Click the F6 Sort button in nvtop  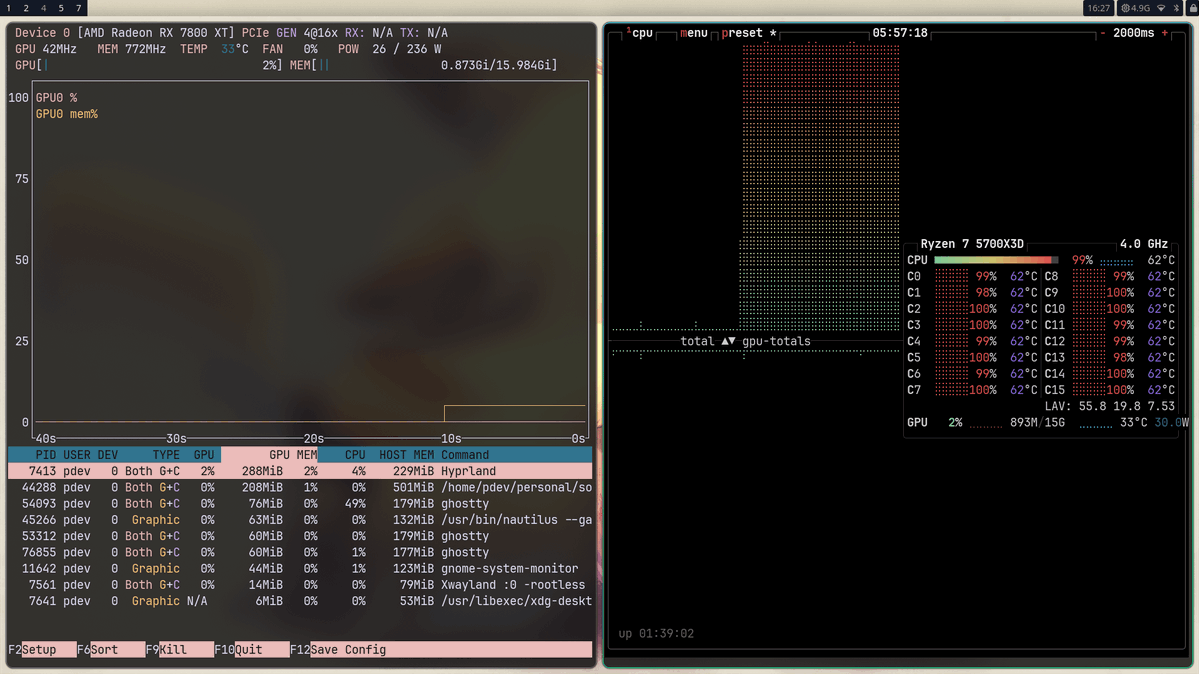[111, 650]
